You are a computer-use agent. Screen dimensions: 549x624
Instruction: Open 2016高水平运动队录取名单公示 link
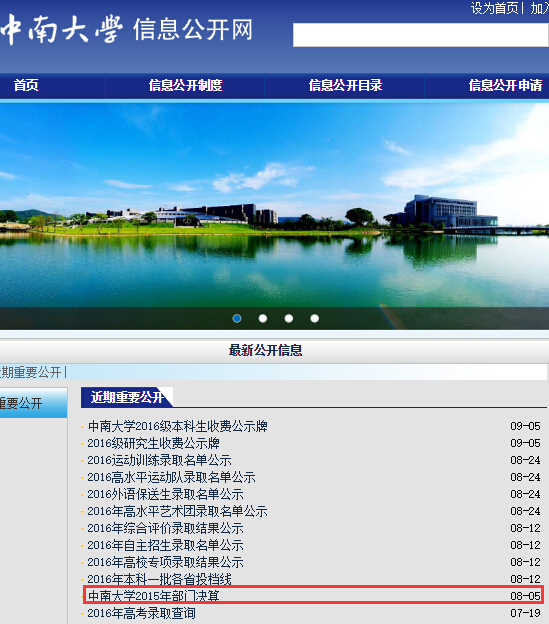tap(171, 477)
